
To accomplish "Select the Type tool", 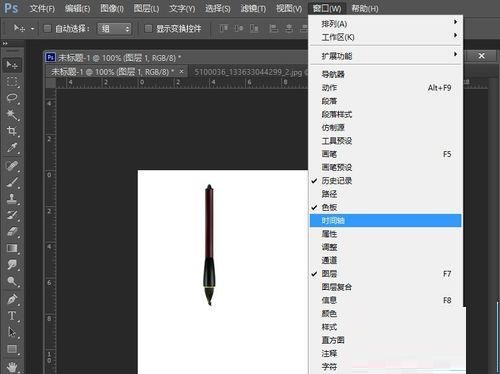I will tap(12, 316).
